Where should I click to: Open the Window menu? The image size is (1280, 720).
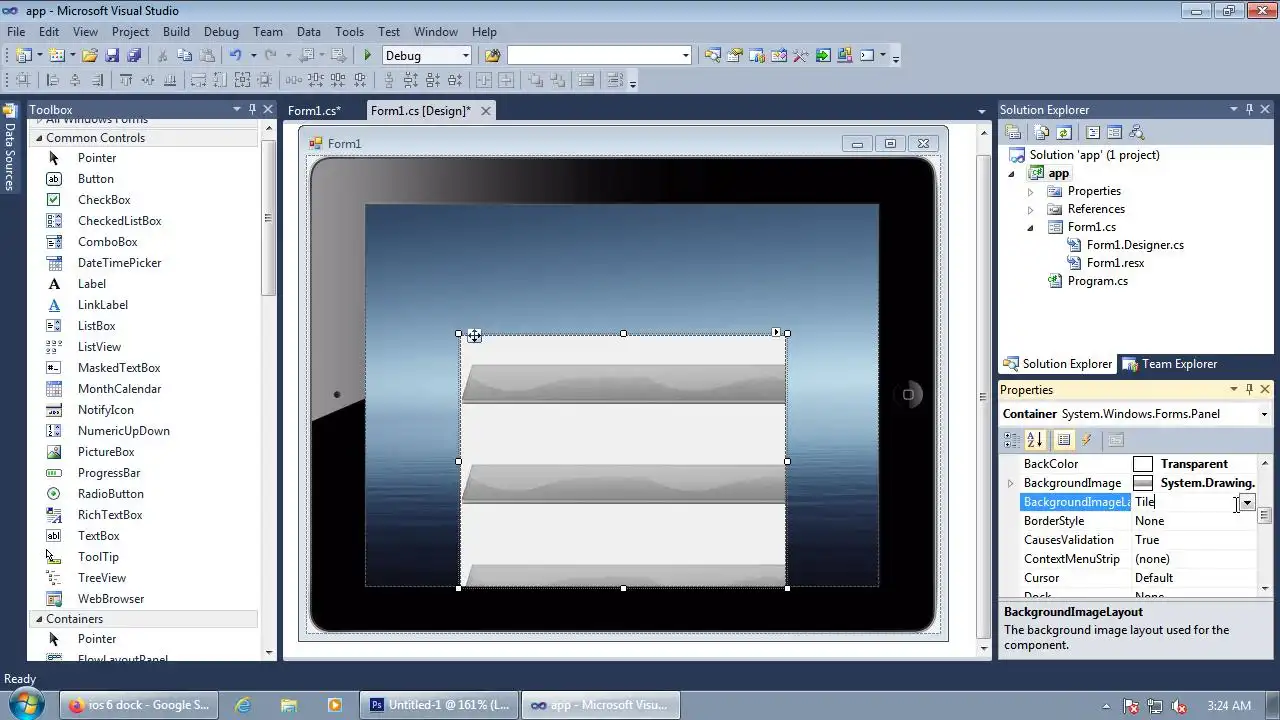pos(436,32)
